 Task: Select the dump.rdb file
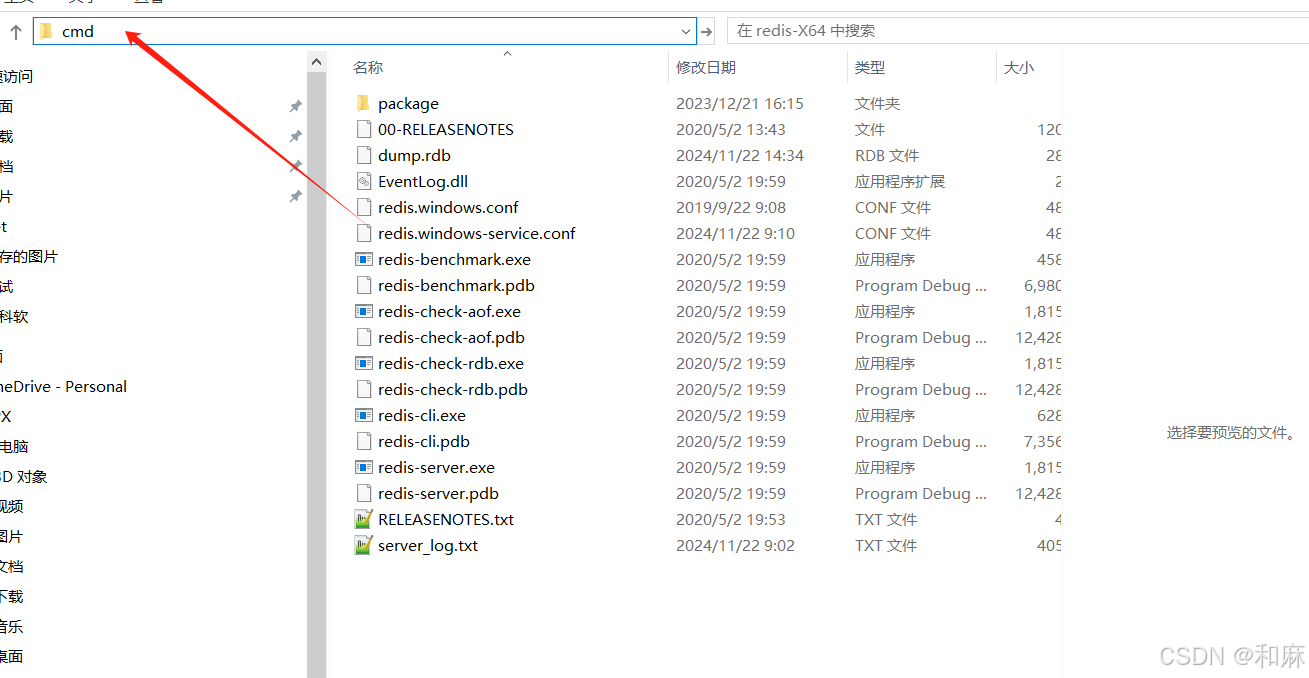(414, 156)
